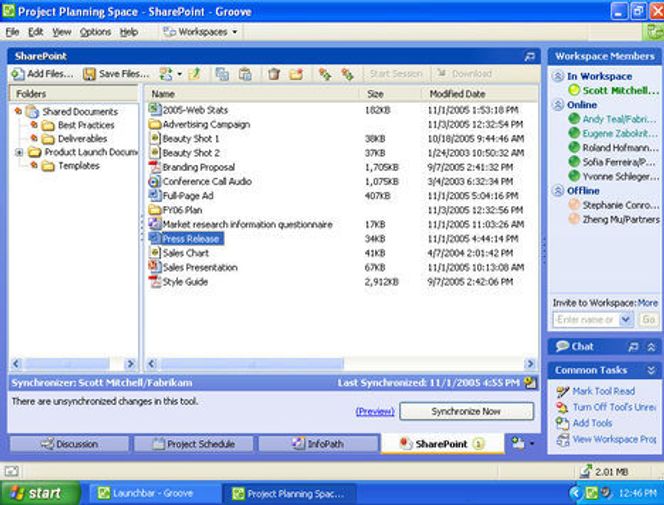The image size is (664, 505).
Task: Pop out the Chat panel icon
Action: tap(633, 347)
